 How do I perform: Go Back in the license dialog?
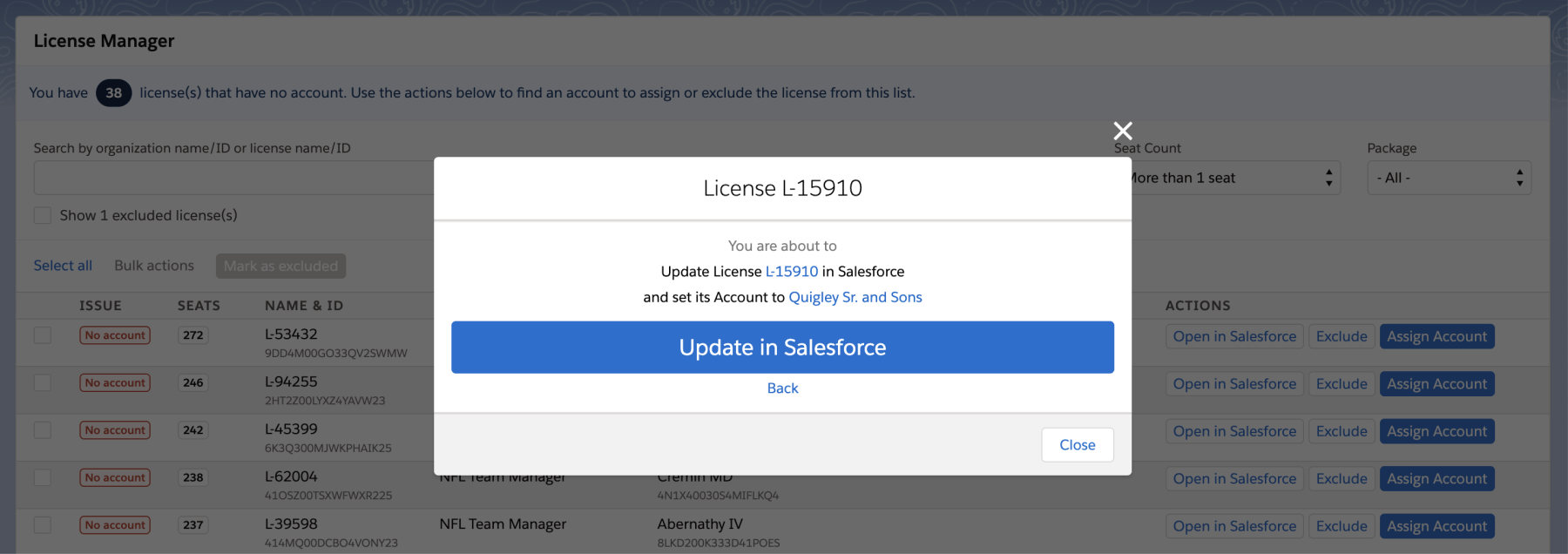coord(782,388)
